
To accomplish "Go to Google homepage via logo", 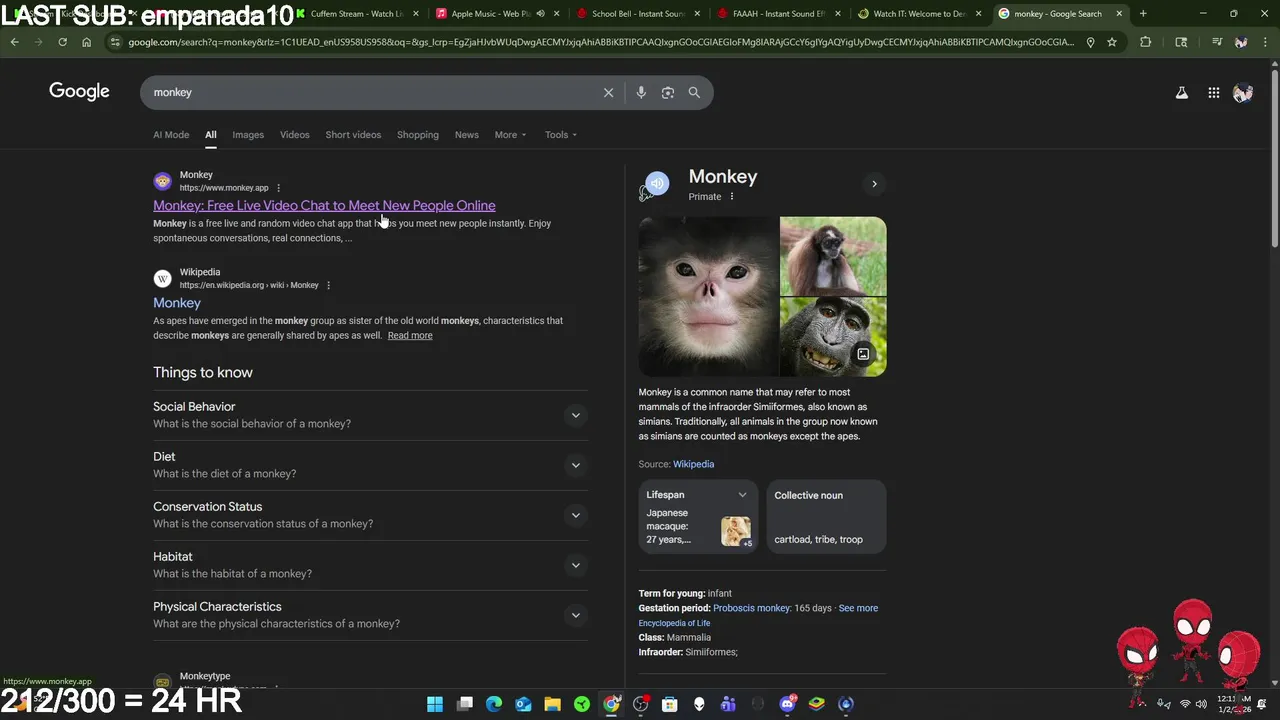I will (79, 92).
